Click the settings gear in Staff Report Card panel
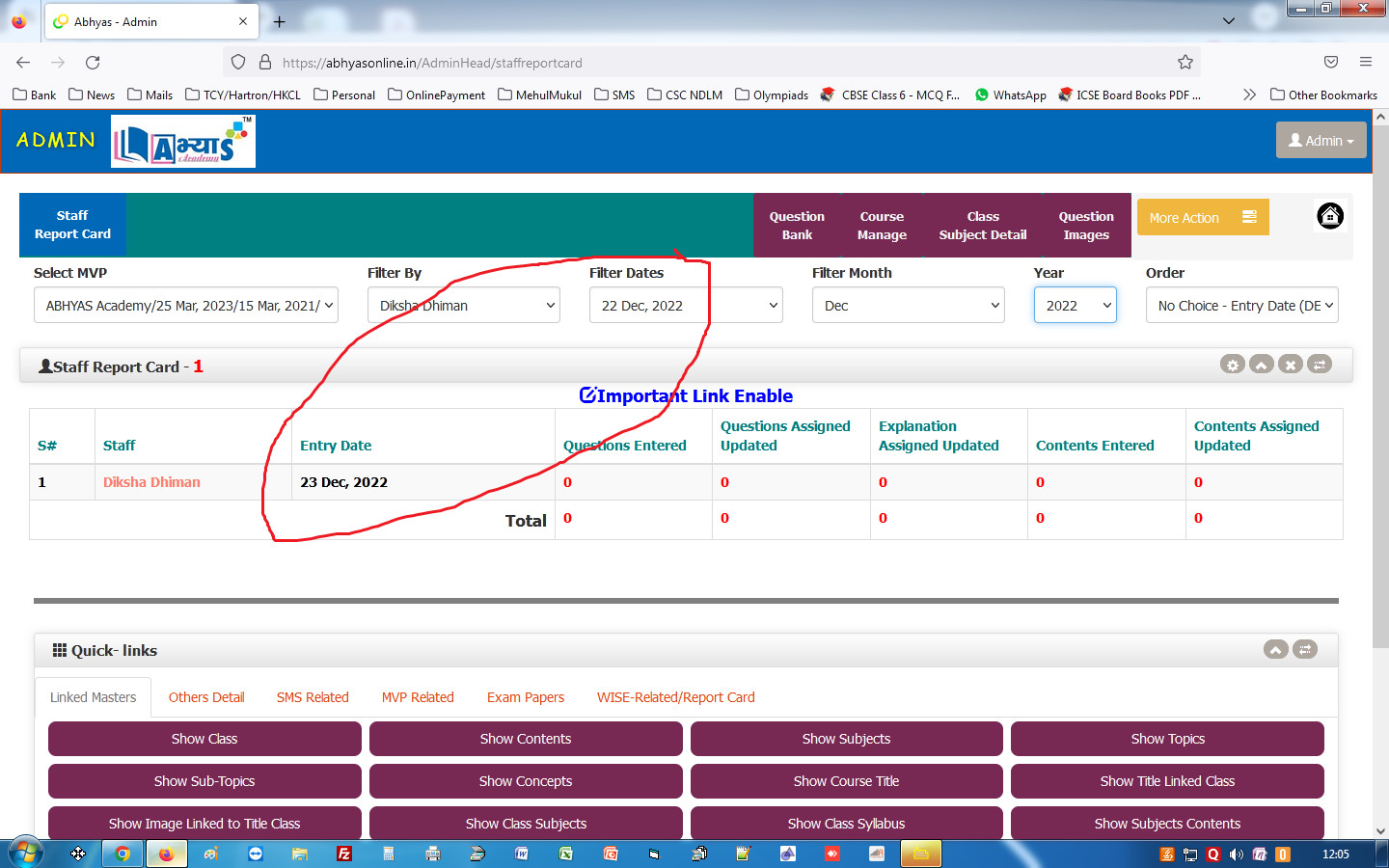This screenshot has height=868, width=1389. click(x=1232, y=365)
